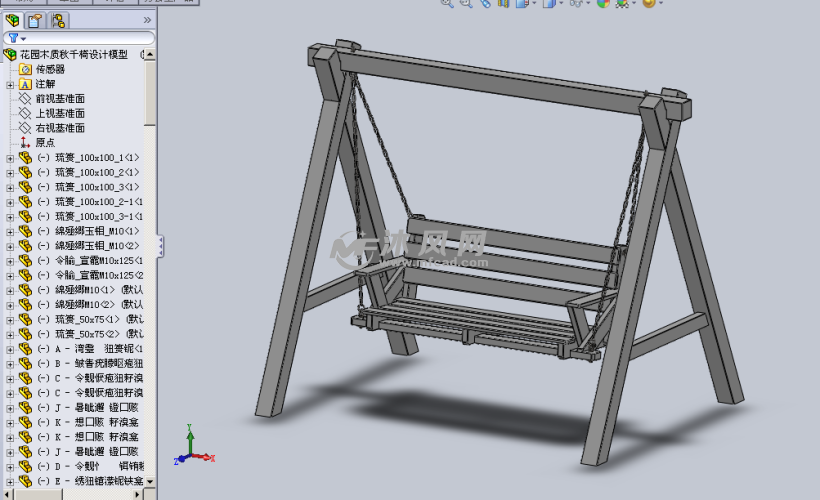820x500 pixels.
Task: Click the 'A -' component part icon
Action: [25, 349]
